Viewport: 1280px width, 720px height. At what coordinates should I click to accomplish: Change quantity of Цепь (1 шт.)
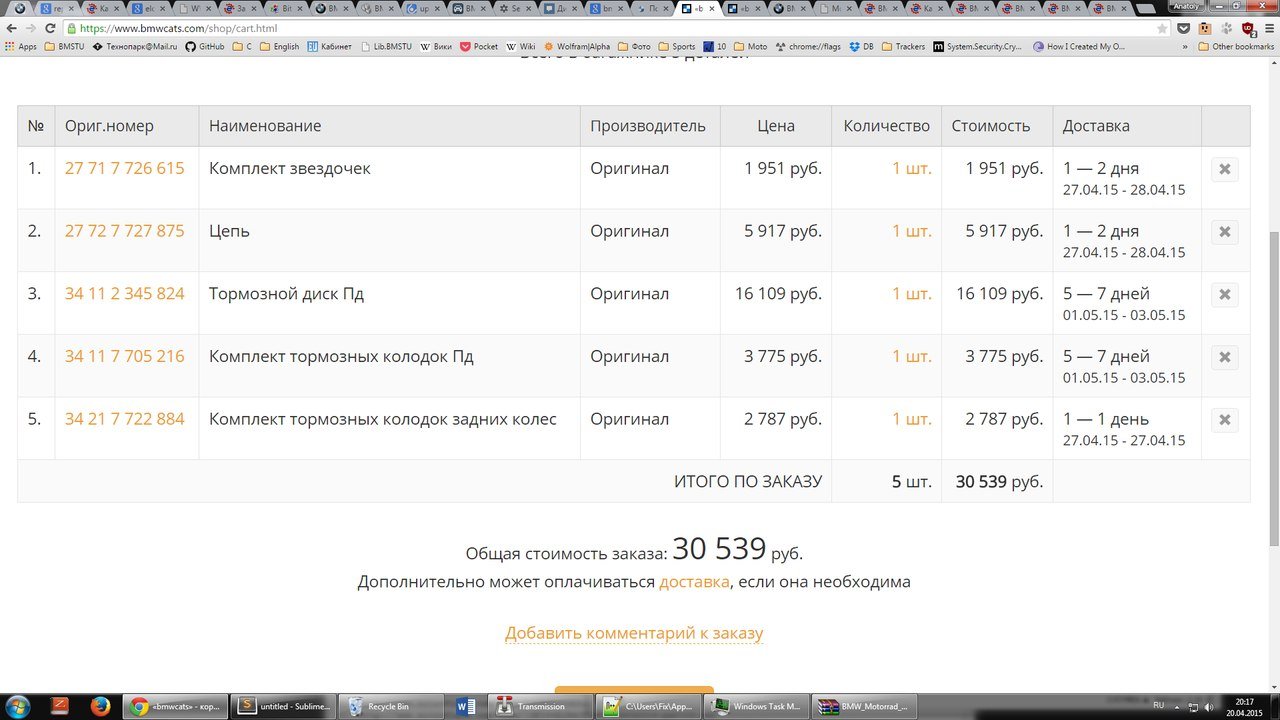911,231
